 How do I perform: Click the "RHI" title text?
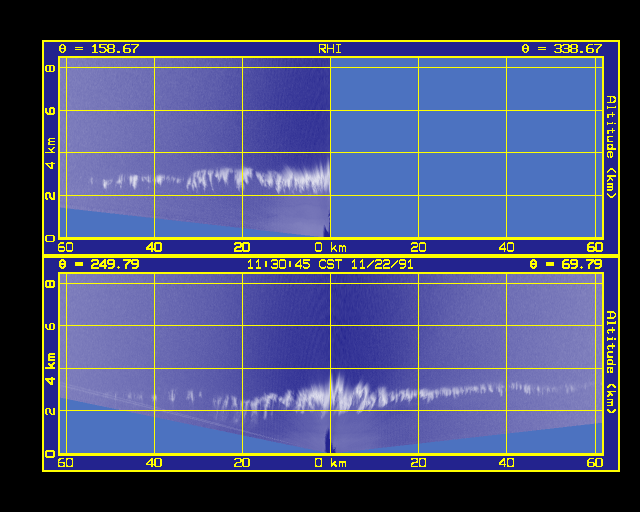tap(330, 49)
